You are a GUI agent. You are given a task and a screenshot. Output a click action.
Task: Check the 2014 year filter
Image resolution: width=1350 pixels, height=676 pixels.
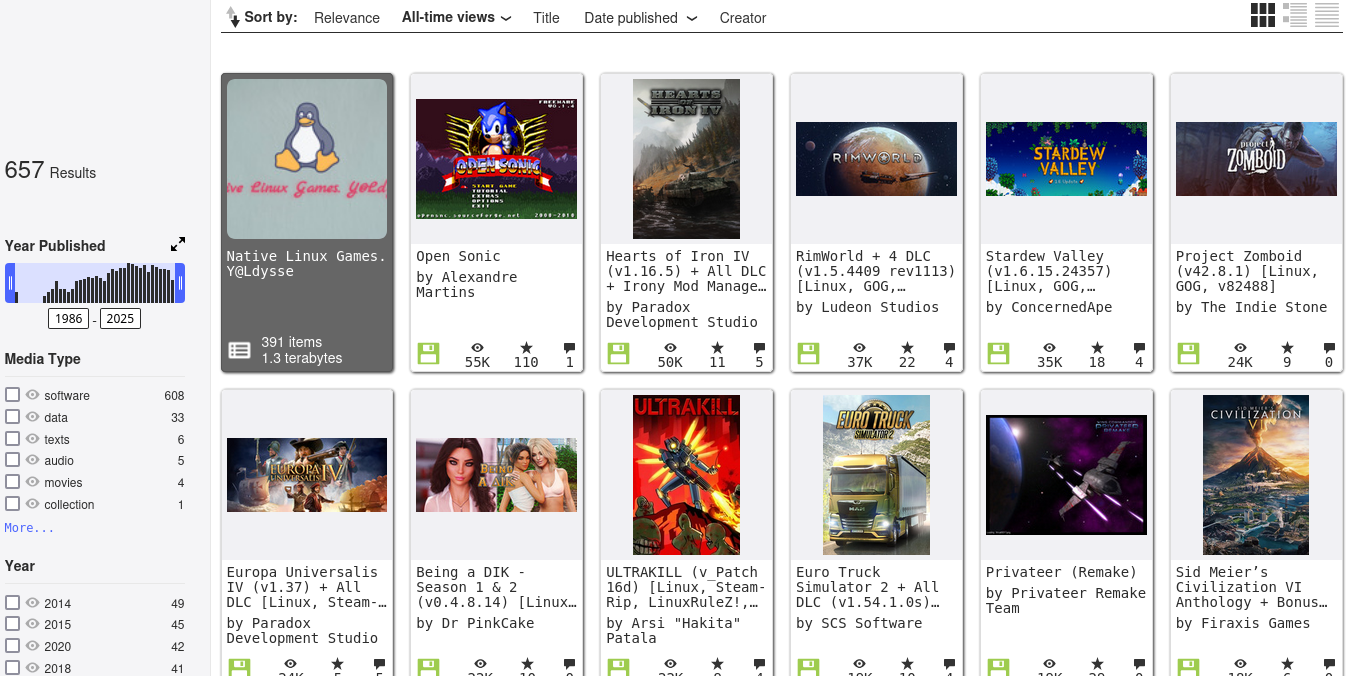12,603
